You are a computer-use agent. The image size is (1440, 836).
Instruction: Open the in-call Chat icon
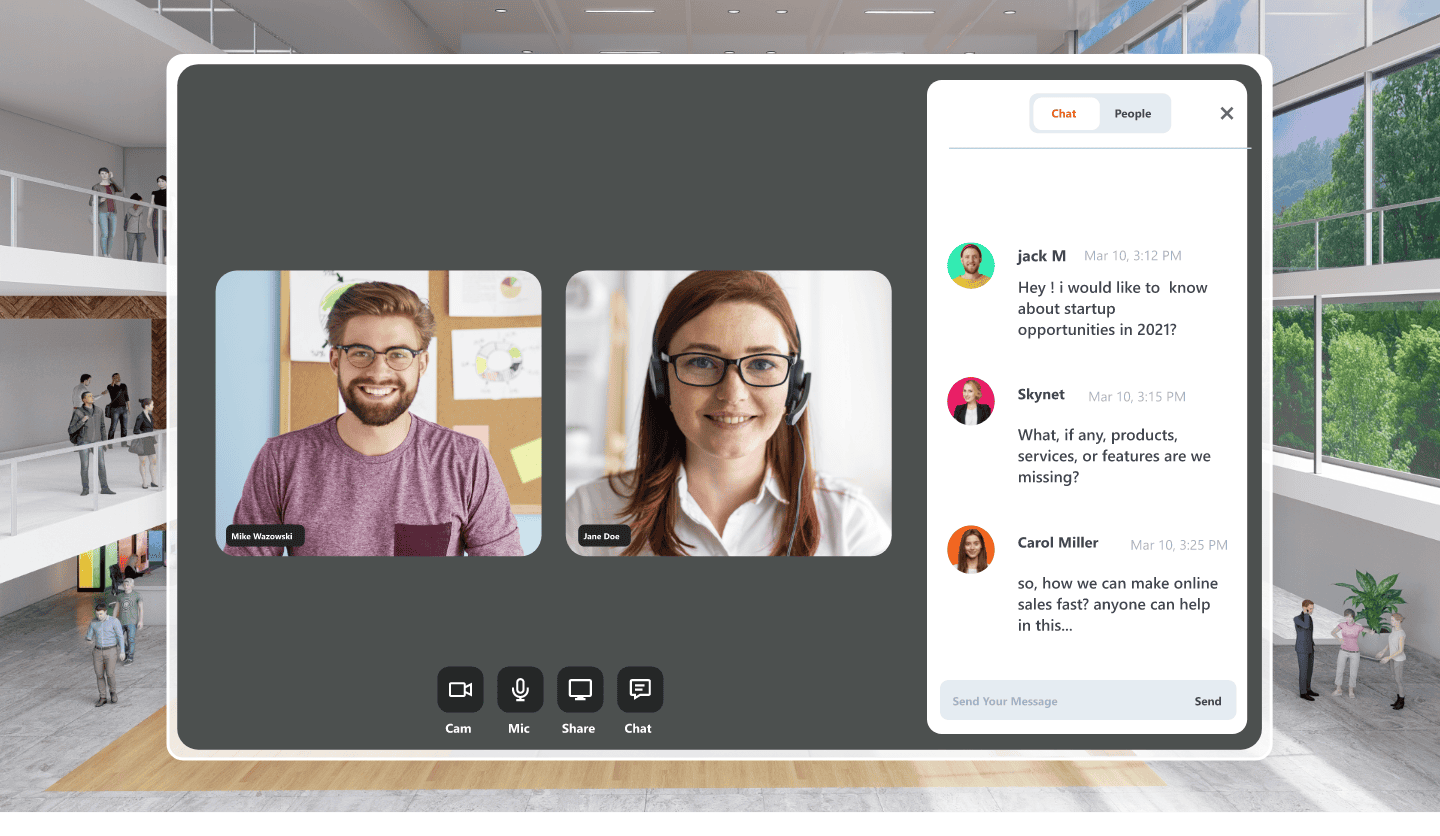coord(638,689)
